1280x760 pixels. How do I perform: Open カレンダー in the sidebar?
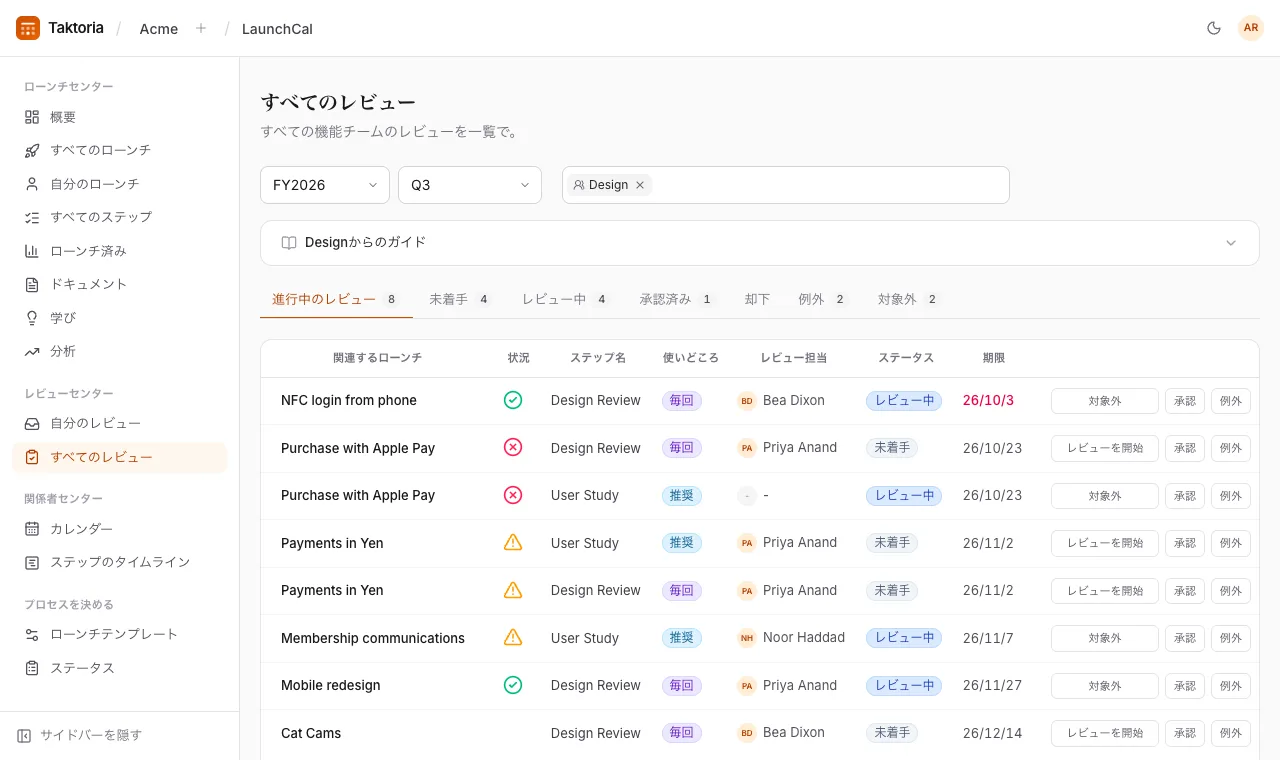point(120,529)
